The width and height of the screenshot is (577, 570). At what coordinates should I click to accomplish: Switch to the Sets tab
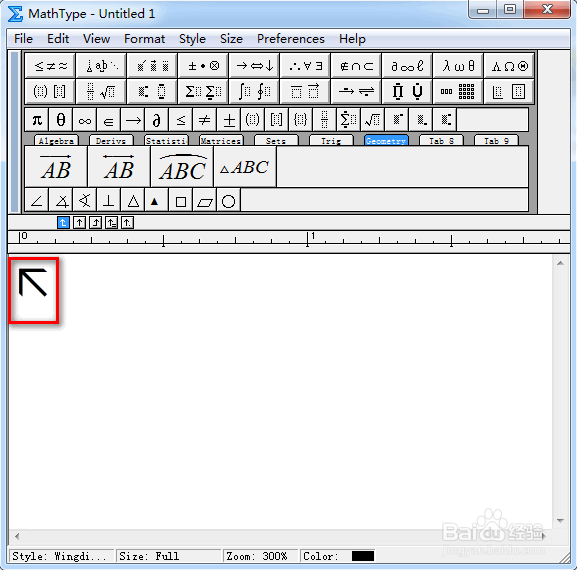(x=276, y=141)
